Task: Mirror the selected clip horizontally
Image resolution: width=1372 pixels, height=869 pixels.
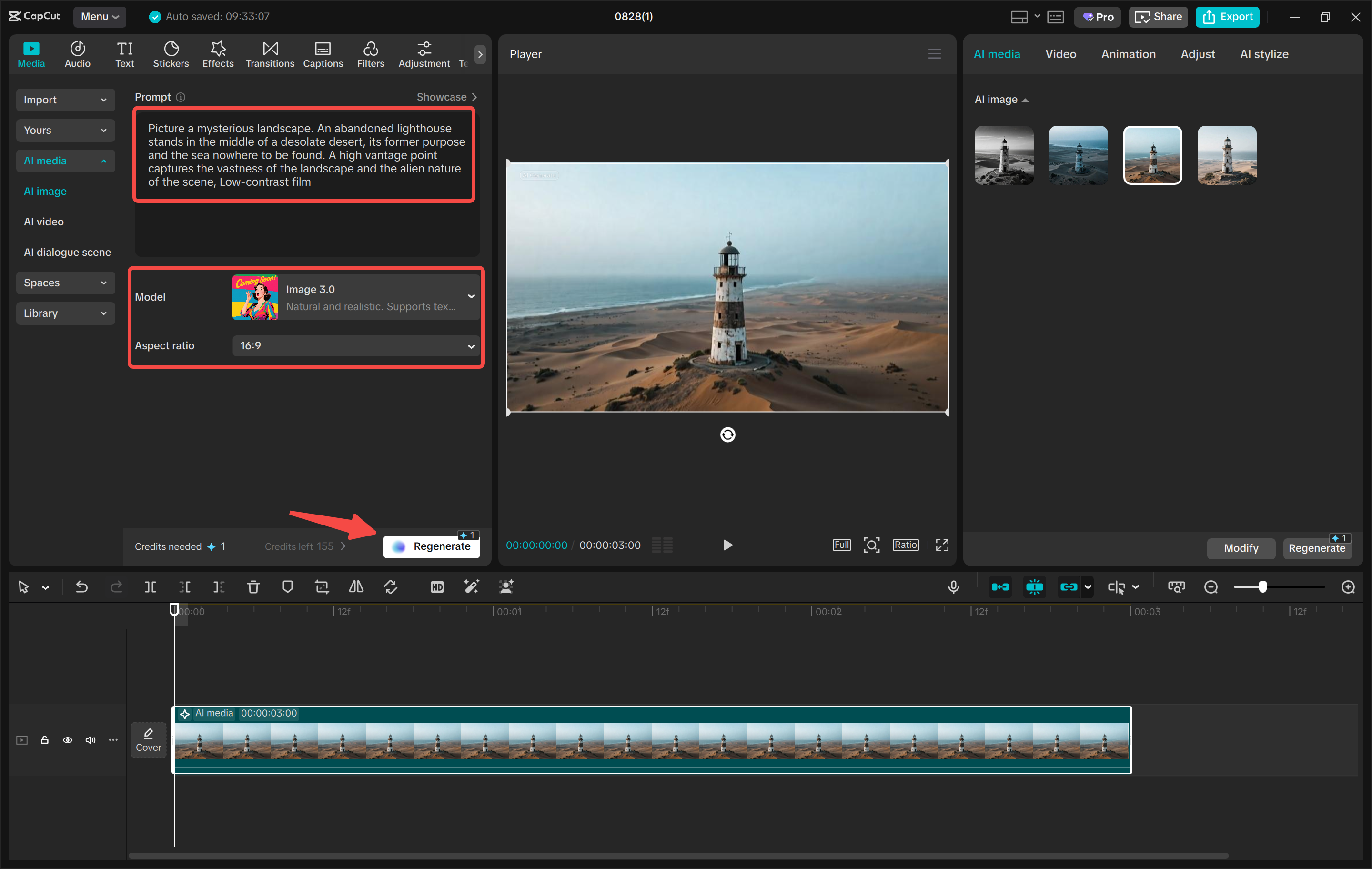Action: coord(355,587)
